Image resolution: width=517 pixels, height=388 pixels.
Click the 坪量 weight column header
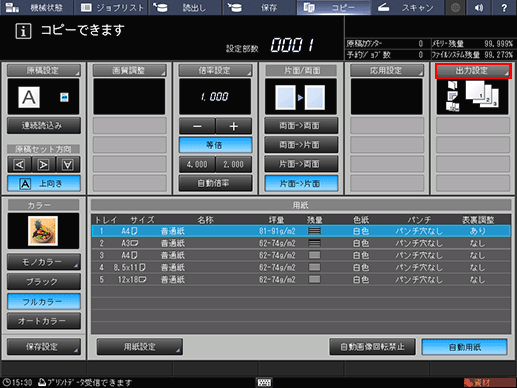pos(277,220)
